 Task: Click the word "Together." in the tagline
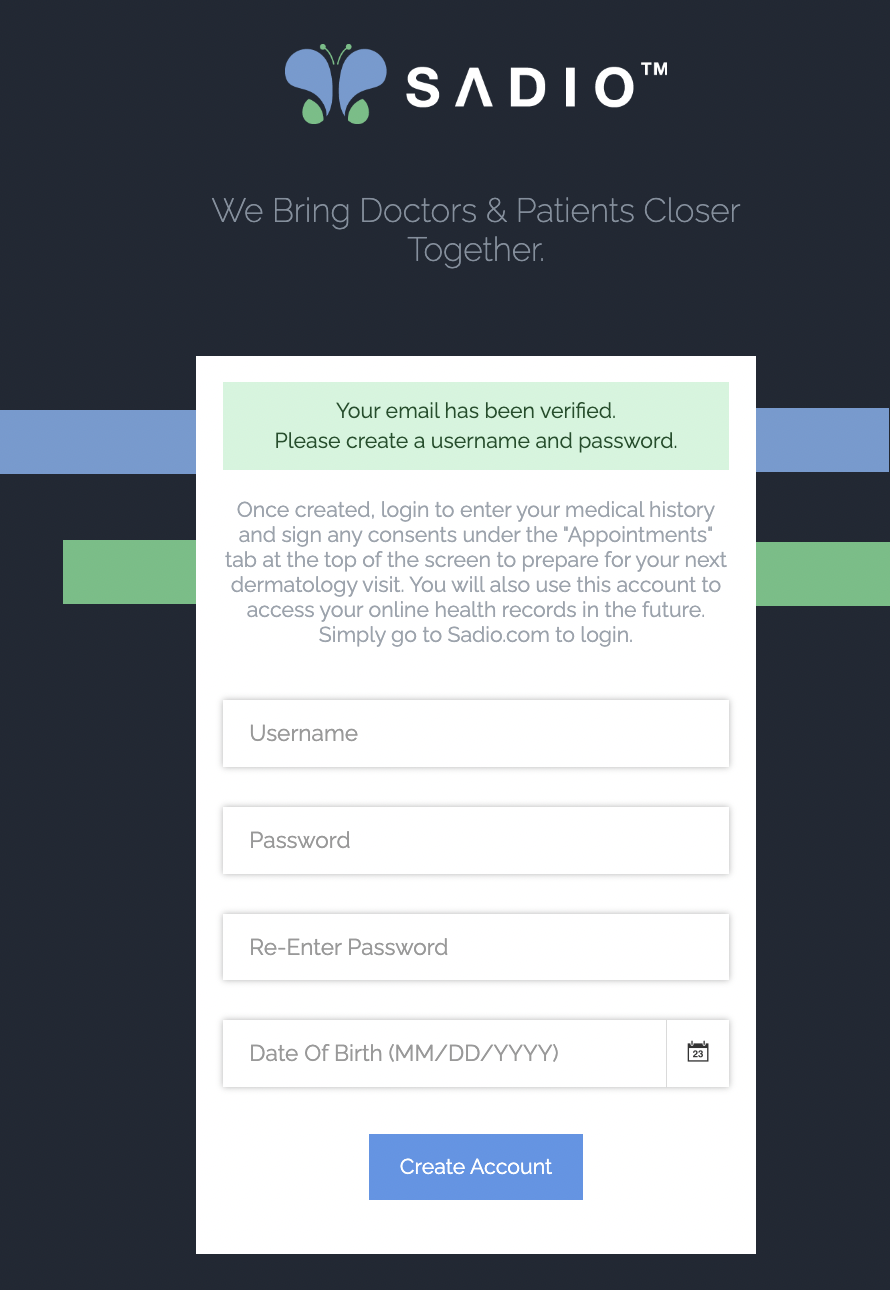click(x=476, y=250)
